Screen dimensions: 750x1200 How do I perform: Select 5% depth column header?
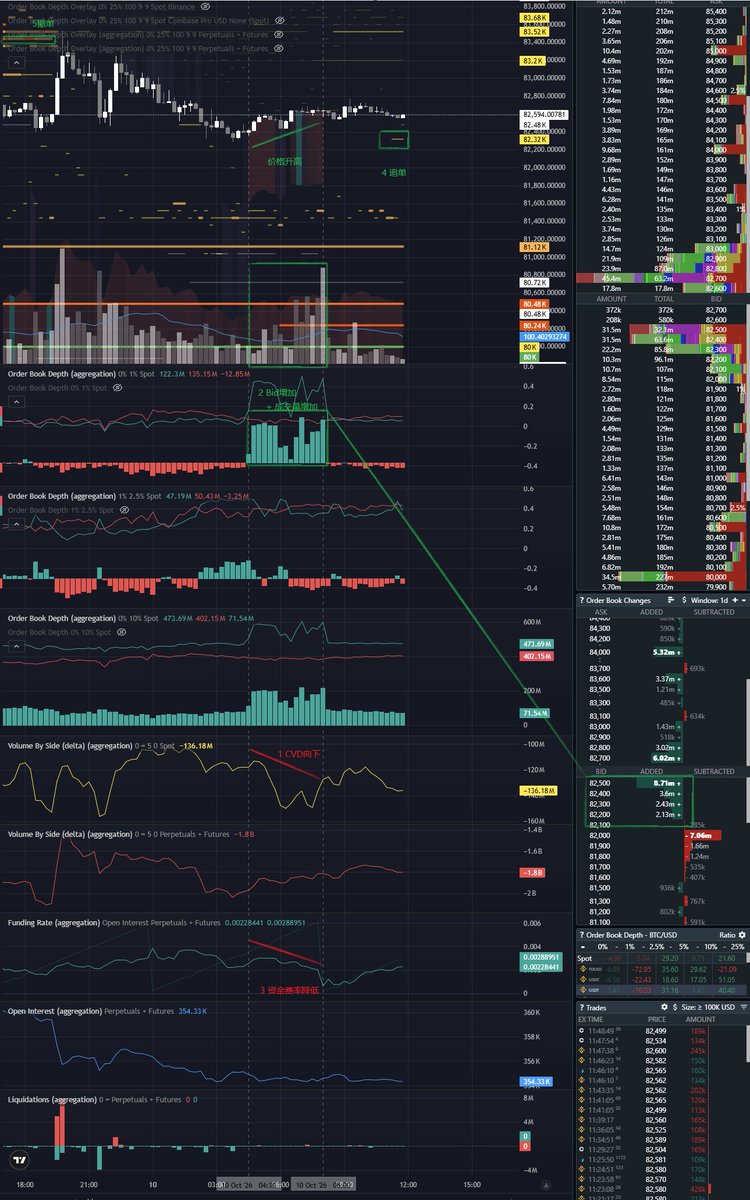coord(684,946)
